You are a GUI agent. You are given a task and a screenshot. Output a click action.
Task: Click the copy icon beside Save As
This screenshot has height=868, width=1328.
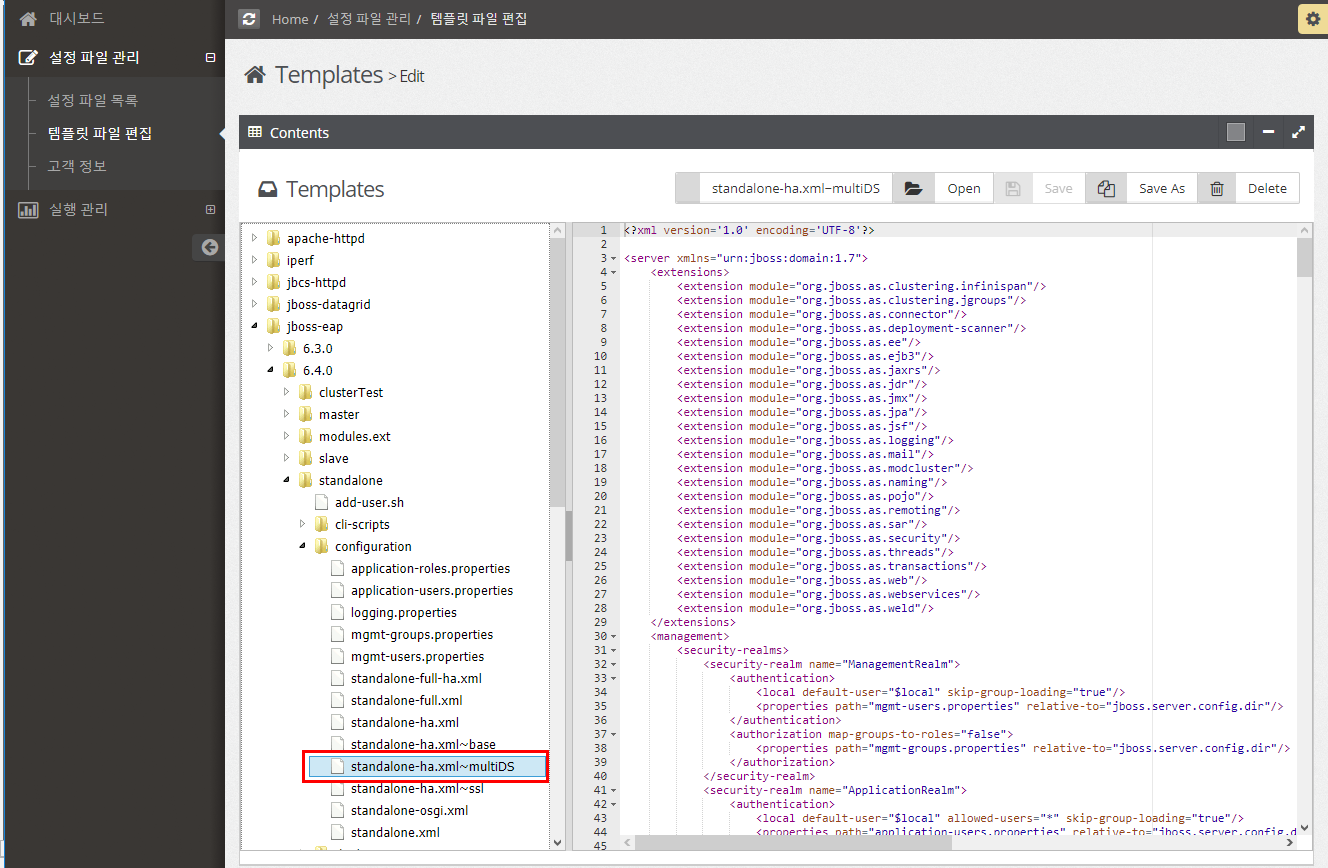[1106, 188]
